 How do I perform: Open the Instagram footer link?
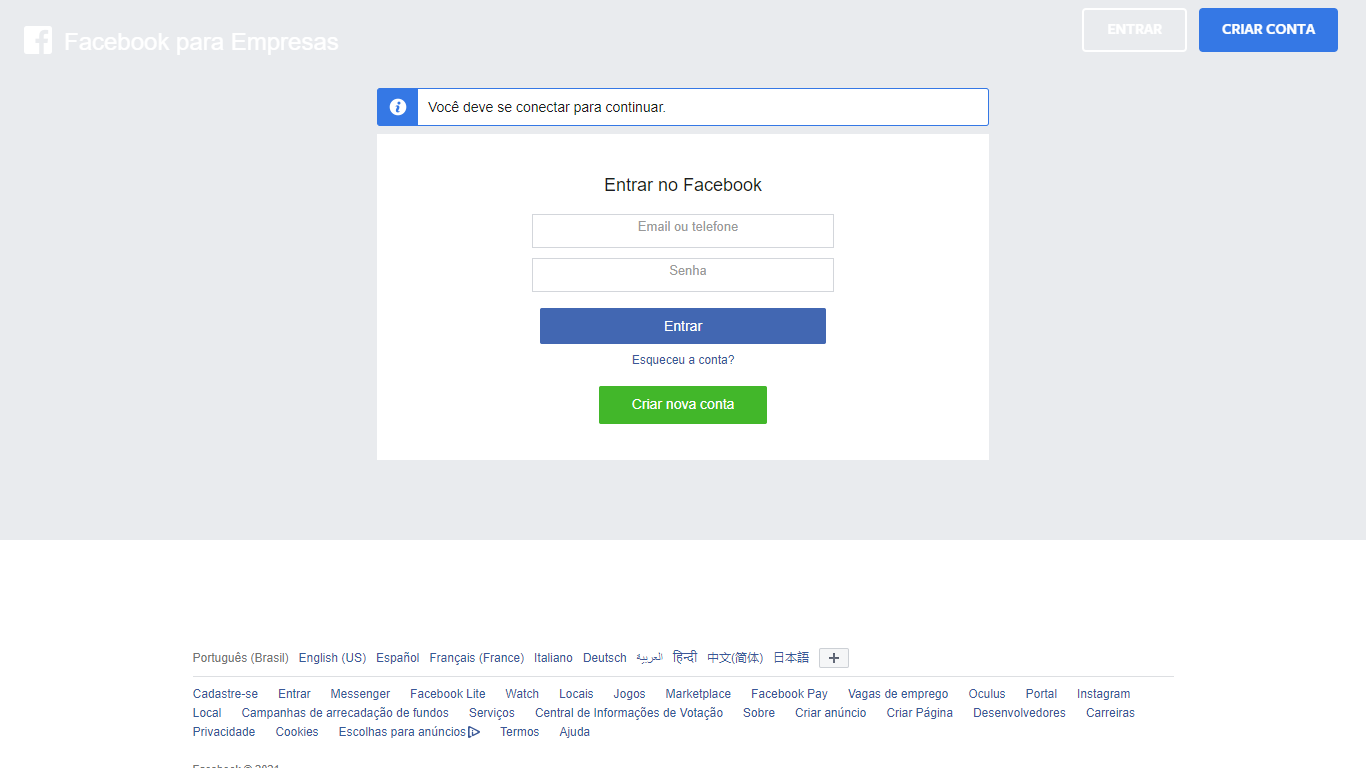[x=1103, y=694]
